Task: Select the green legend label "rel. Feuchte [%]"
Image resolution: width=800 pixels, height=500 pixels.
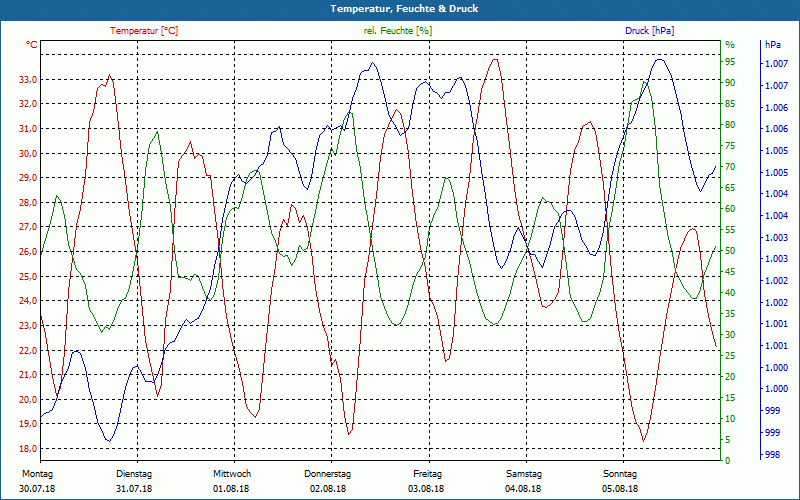Action: tap(397, 31)
